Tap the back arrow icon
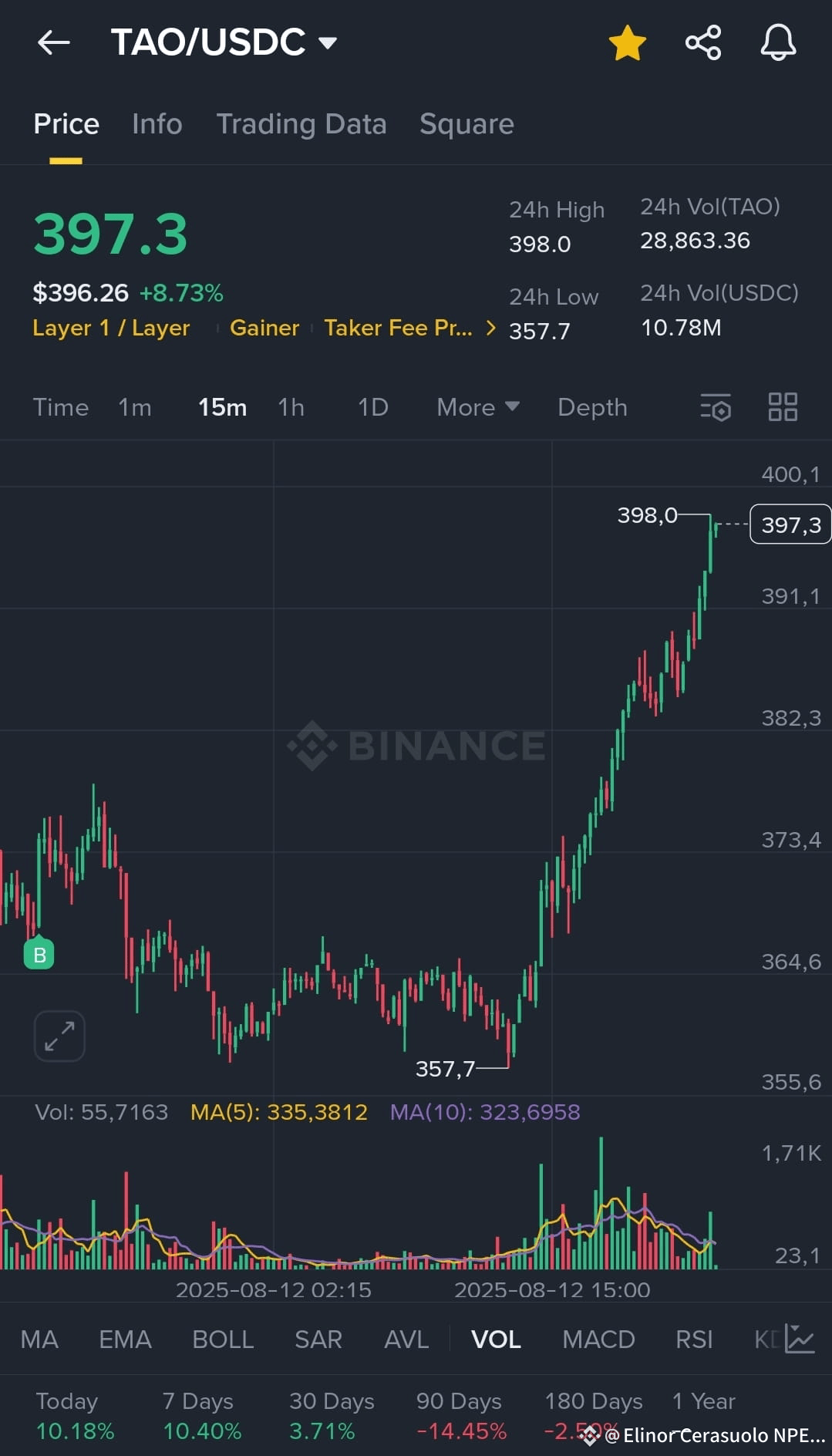Viewport: 832px width, 1456px height. pos(54,42)
